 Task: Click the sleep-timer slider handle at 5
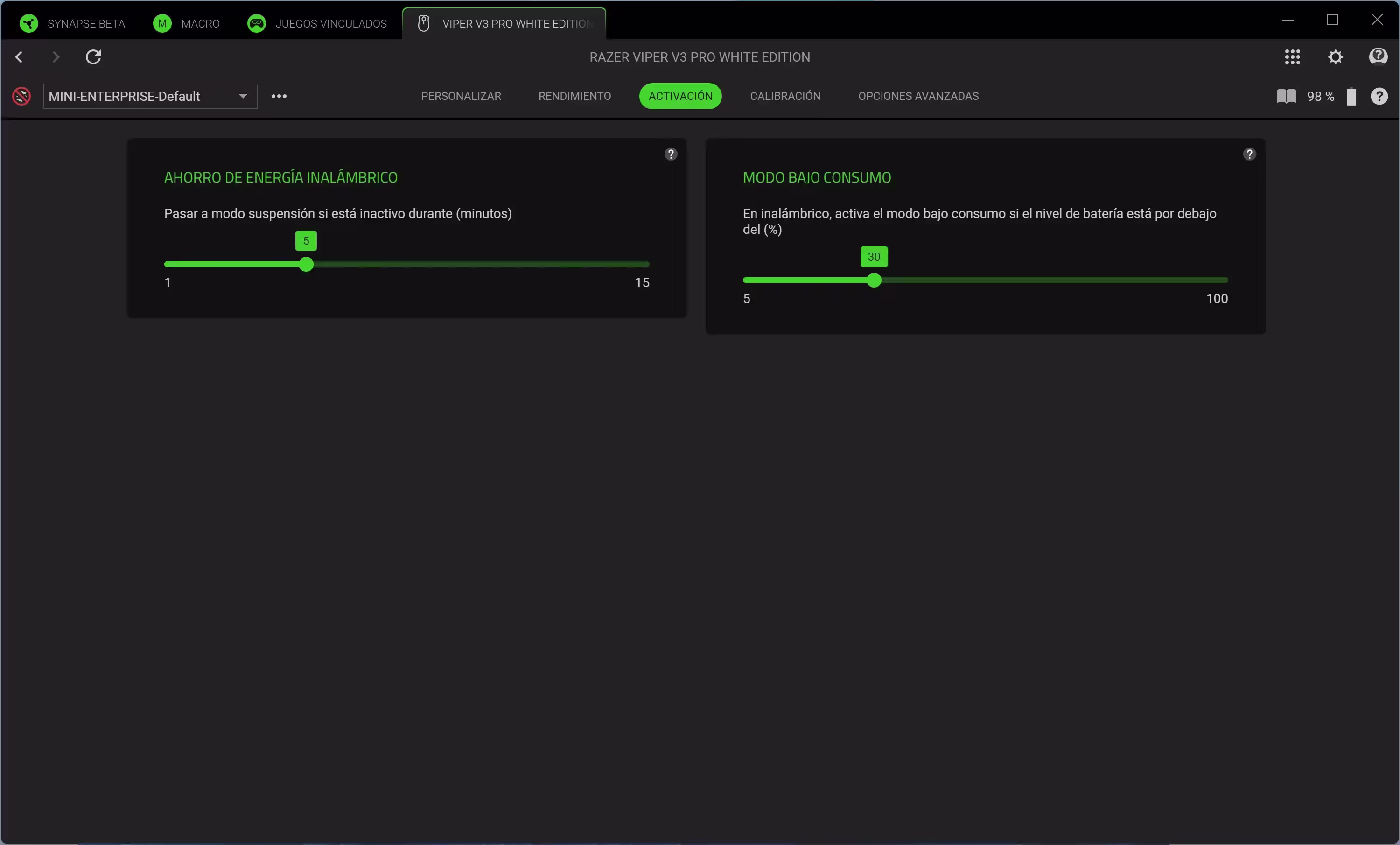click(306, 264)
